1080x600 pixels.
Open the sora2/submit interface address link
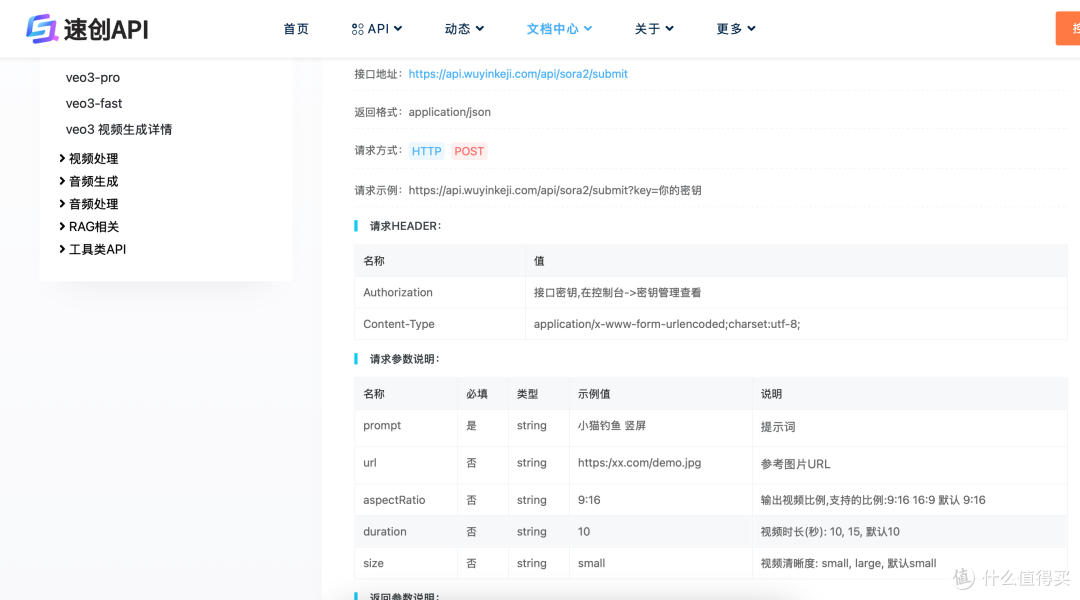[518, 74]
